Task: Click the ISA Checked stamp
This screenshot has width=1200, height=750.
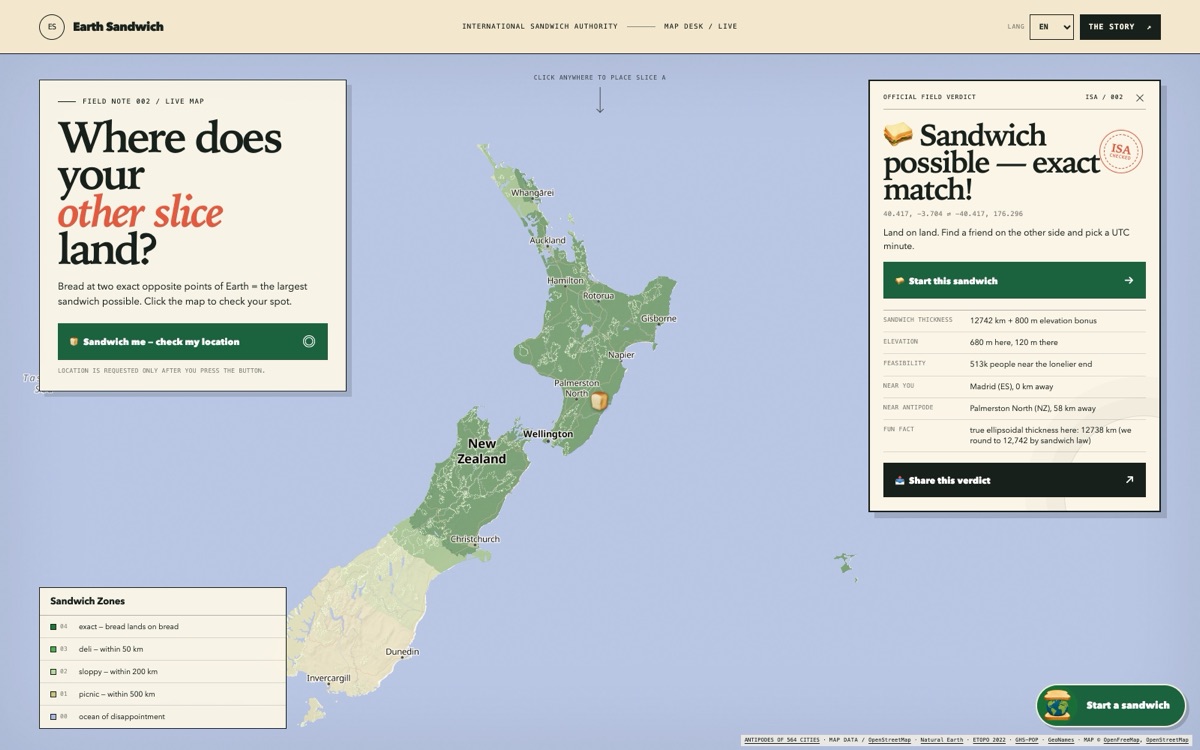Action: (x=1121, y=151)
